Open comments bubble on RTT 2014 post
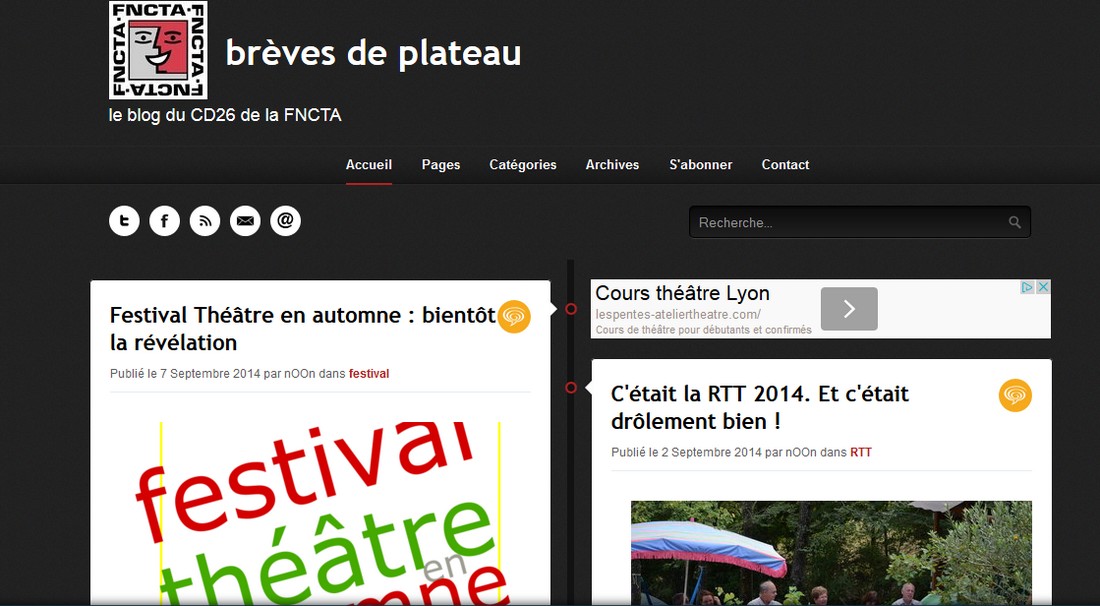The width and height of the screenshot is (1100, 606). tap(1015, 395)
